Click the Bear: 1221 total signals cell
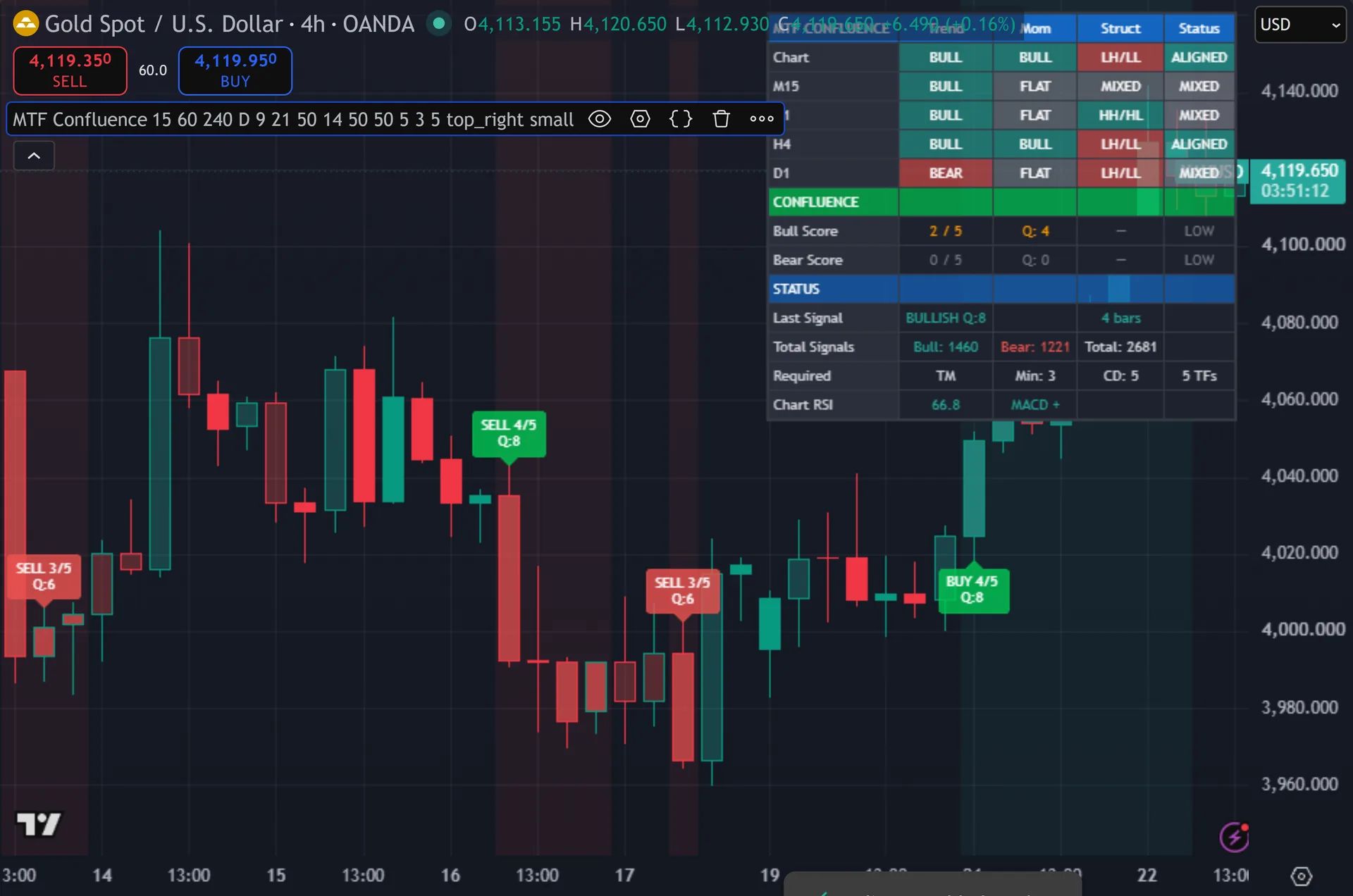This screenshot has width=1353, height=896. click(1034, 347)
